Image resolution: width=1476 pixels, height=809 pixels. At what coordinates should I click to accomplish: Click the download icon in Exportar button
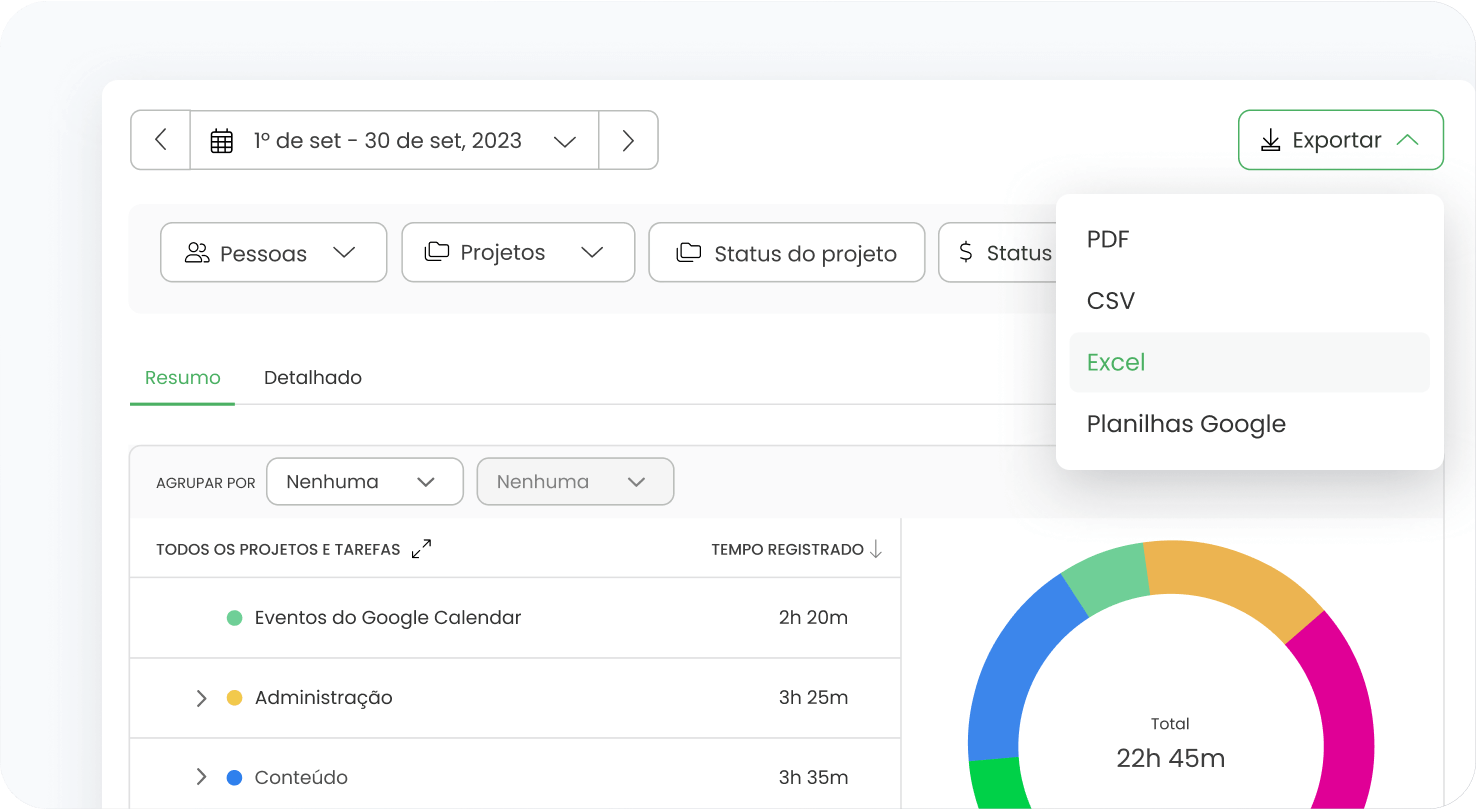click(x=1270, y=140)
